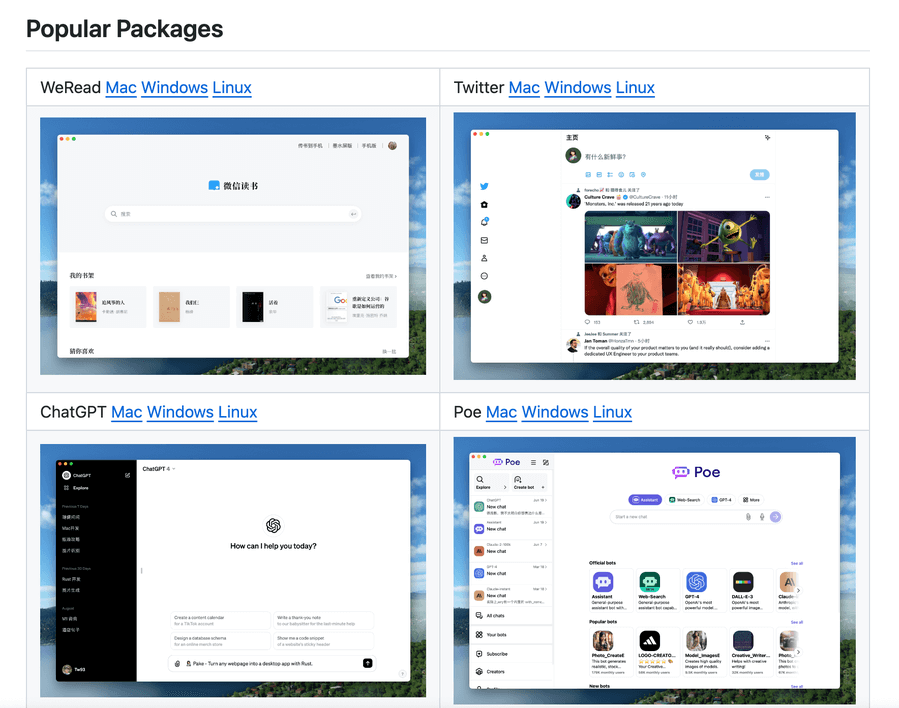
Task: Click the heart like icon under Culture Crave tweet
Action: 690,322
